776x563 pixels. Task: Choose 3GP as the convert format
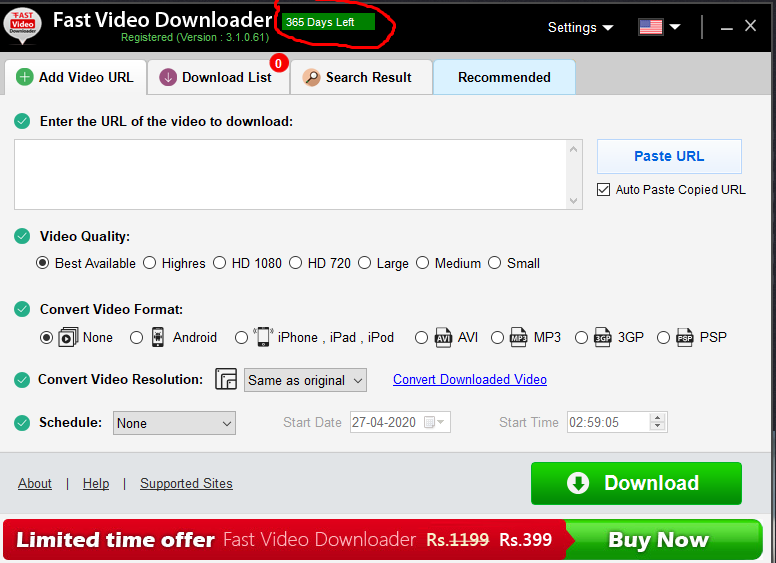(581, 337)
